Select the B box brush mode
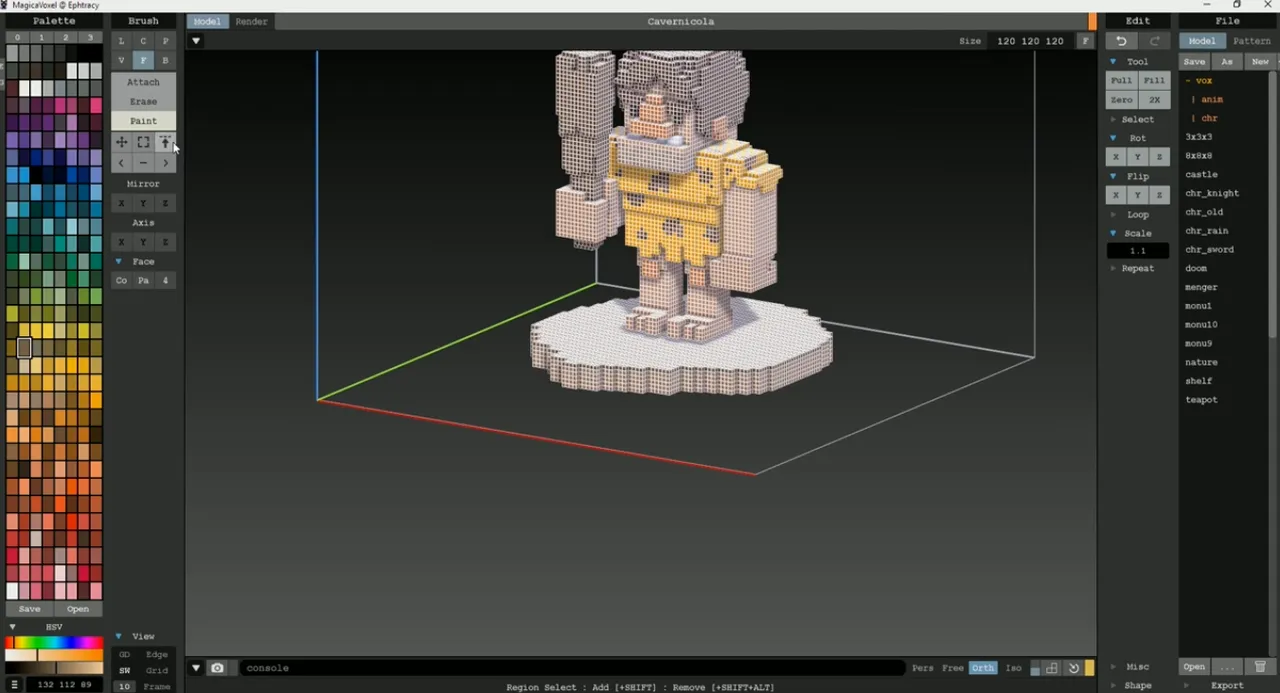 165,60
